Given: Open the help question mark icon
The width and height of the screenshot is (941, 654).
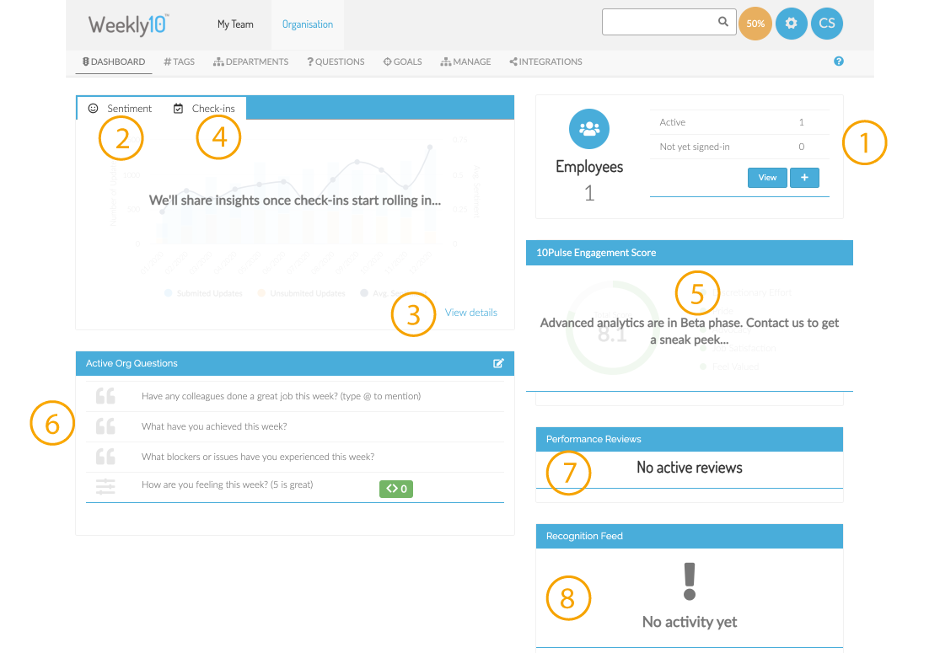Looking at the screenshot, I should pos(839,61).
